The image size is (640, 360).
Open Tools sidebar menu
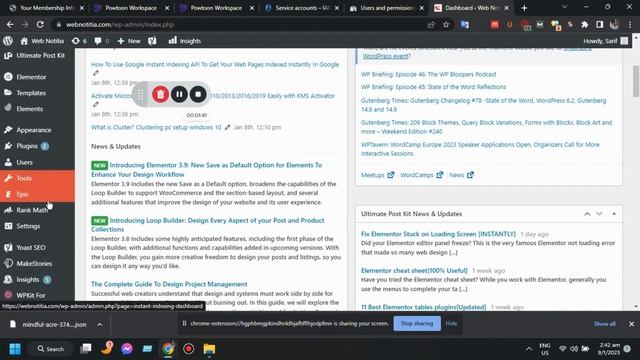click(37, 178)
